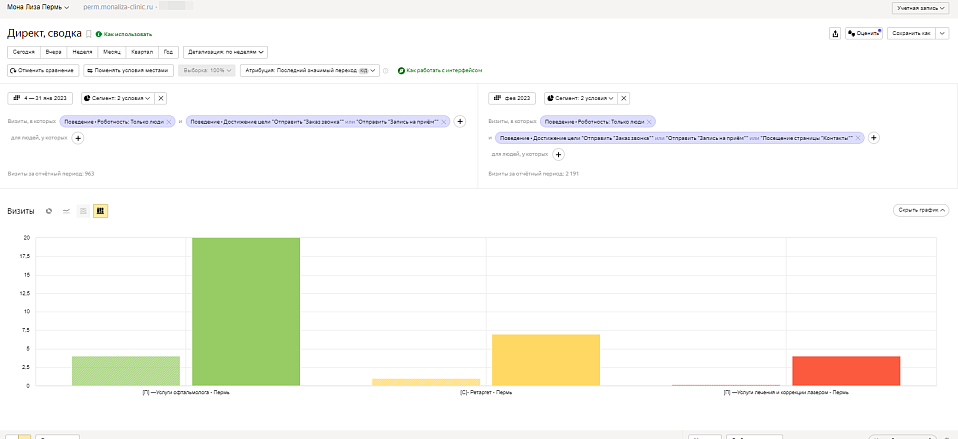Click the info icon next to Атрибуция
Image resolution: width=958 pixels, height=439 pixels.
(x=386, y=71)
